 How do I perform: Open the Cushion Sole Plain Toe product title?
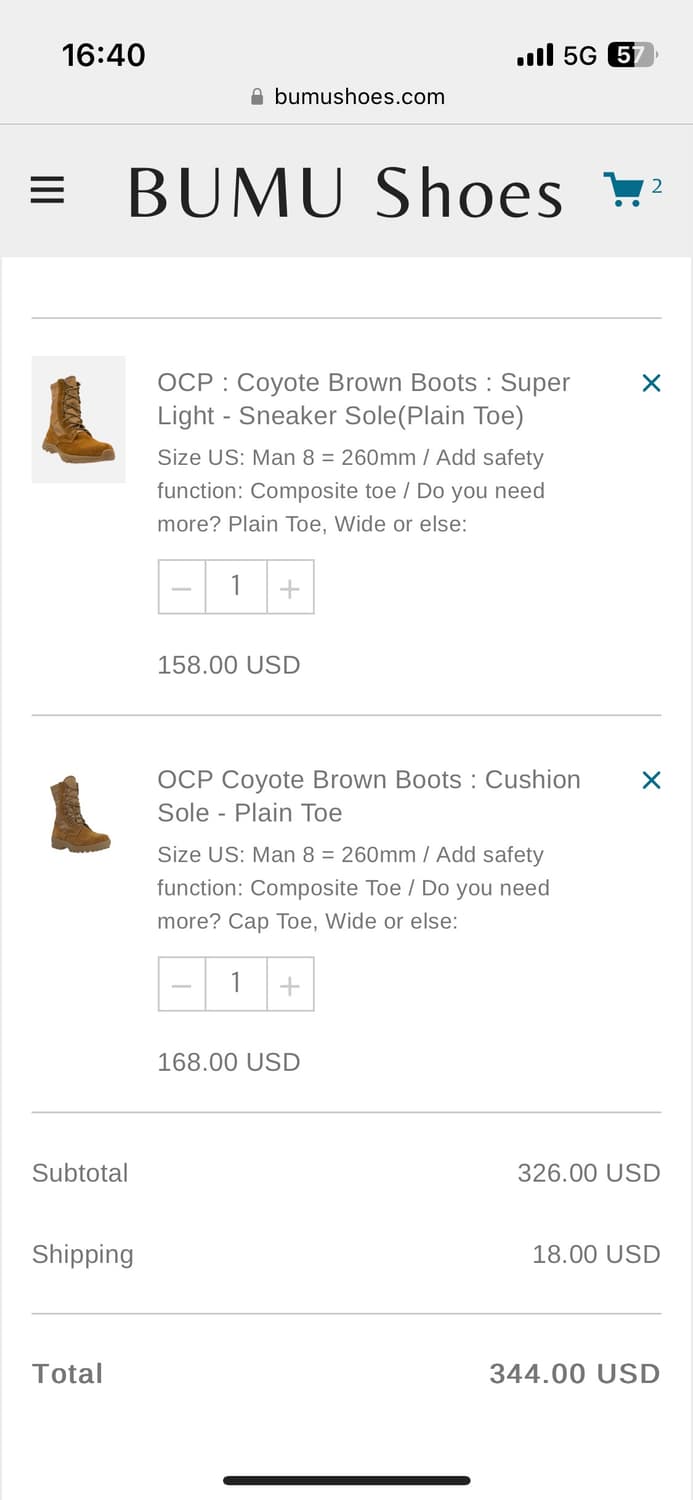[x=368, y=795]
